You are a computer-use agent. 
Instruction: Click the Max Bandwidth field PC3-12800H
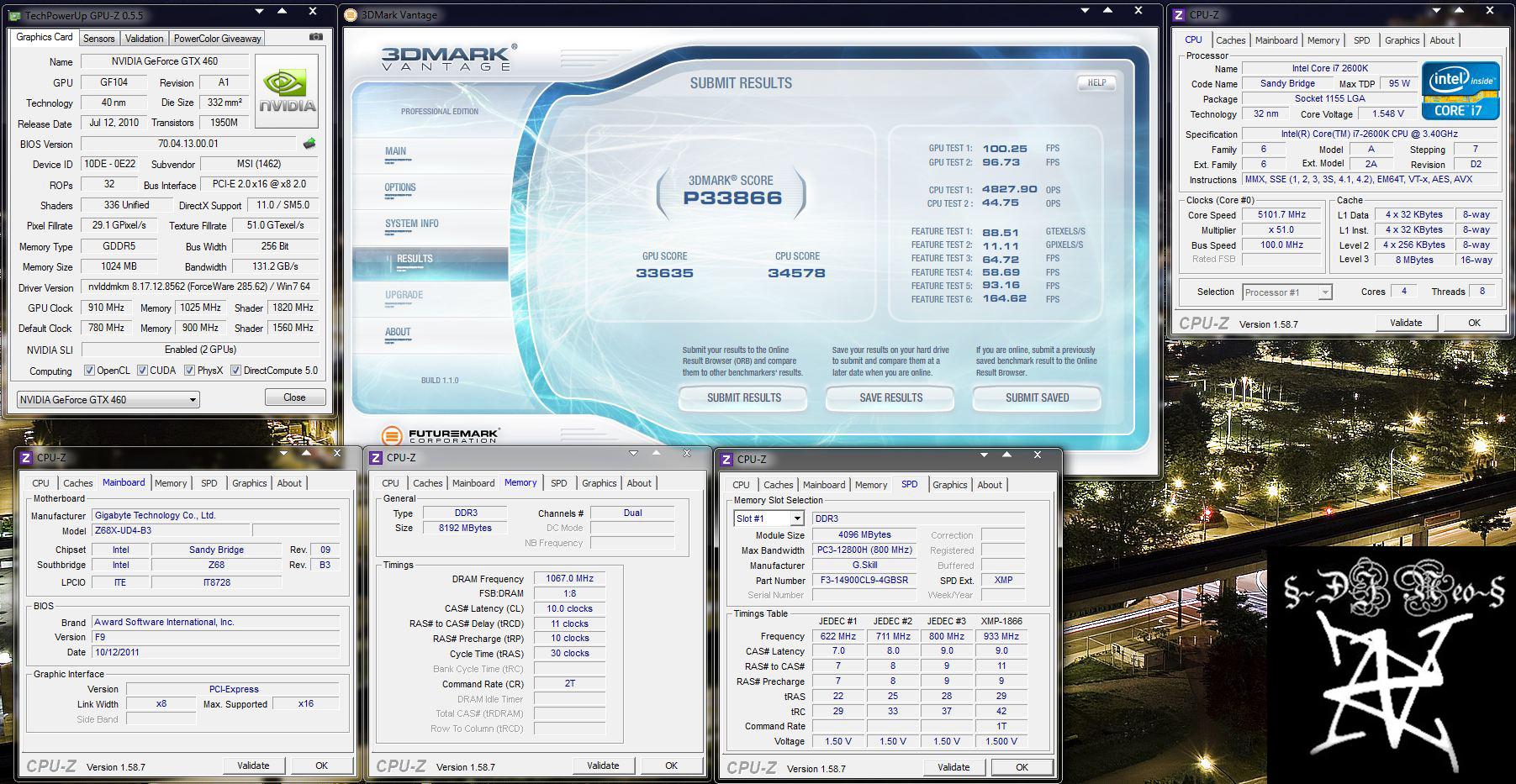pos(865,550)
